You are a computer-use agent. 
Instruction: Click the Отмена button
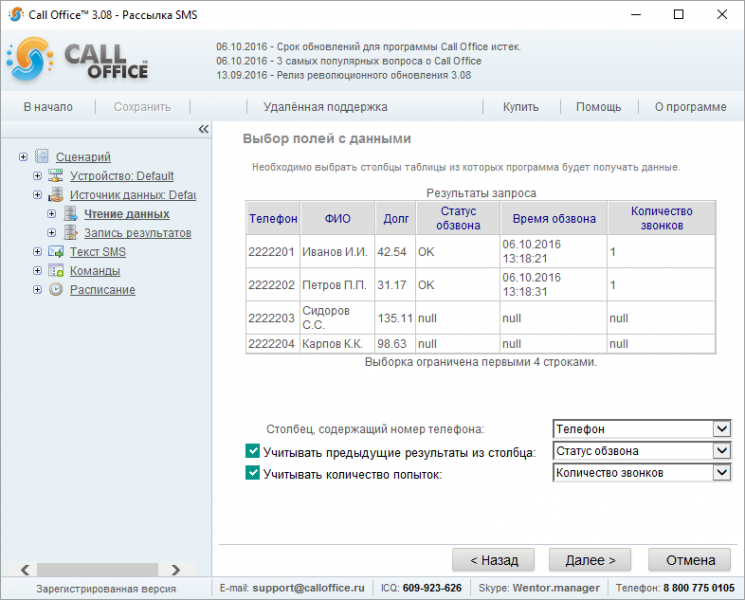pyautogui.click(x=690, y=560)
